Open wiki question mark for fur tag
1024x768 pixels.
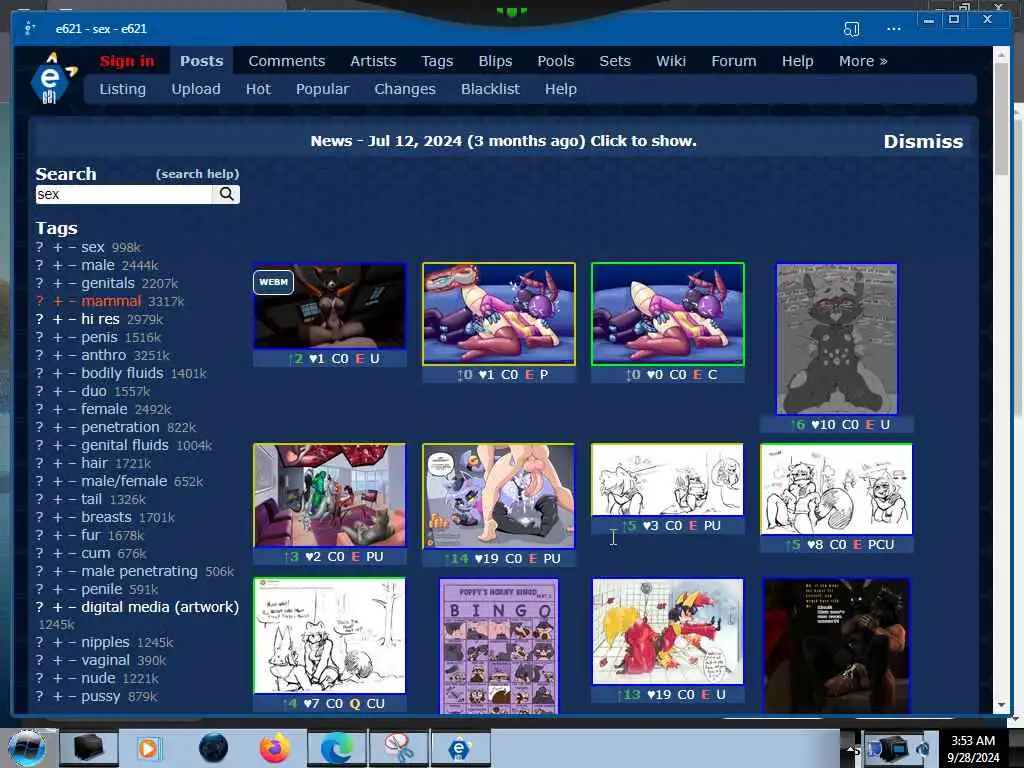pyautogui.click(x=40, y=535)
